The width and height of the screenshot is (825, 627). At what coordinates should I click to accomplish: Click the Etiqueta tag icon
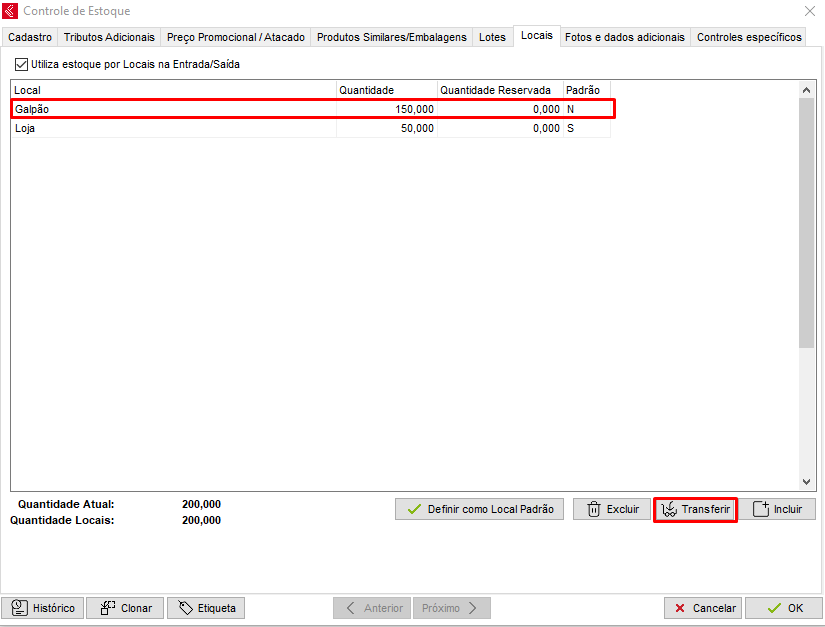pyautogui.click(x=184, y=608)
